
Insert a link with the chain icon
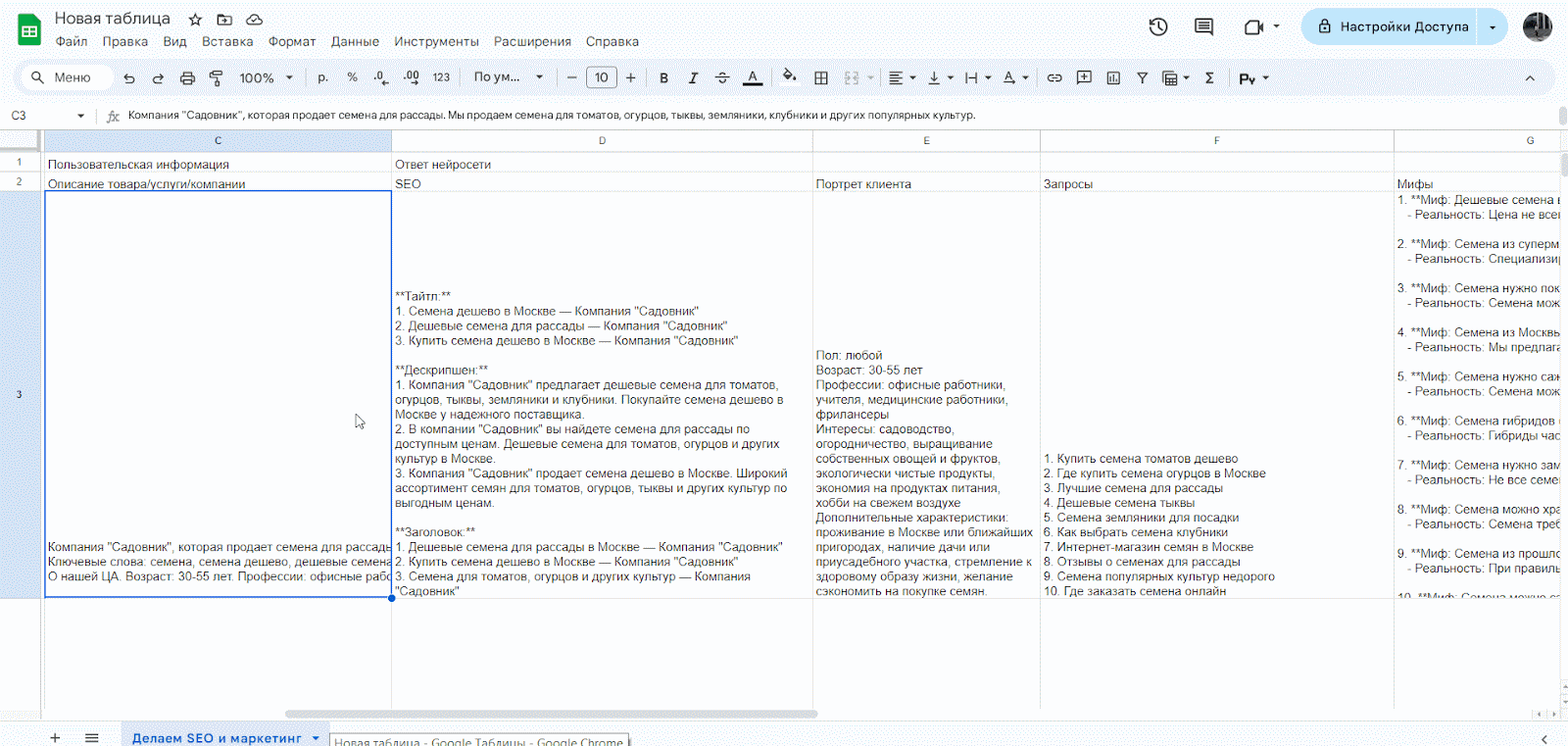(1054, 77)
